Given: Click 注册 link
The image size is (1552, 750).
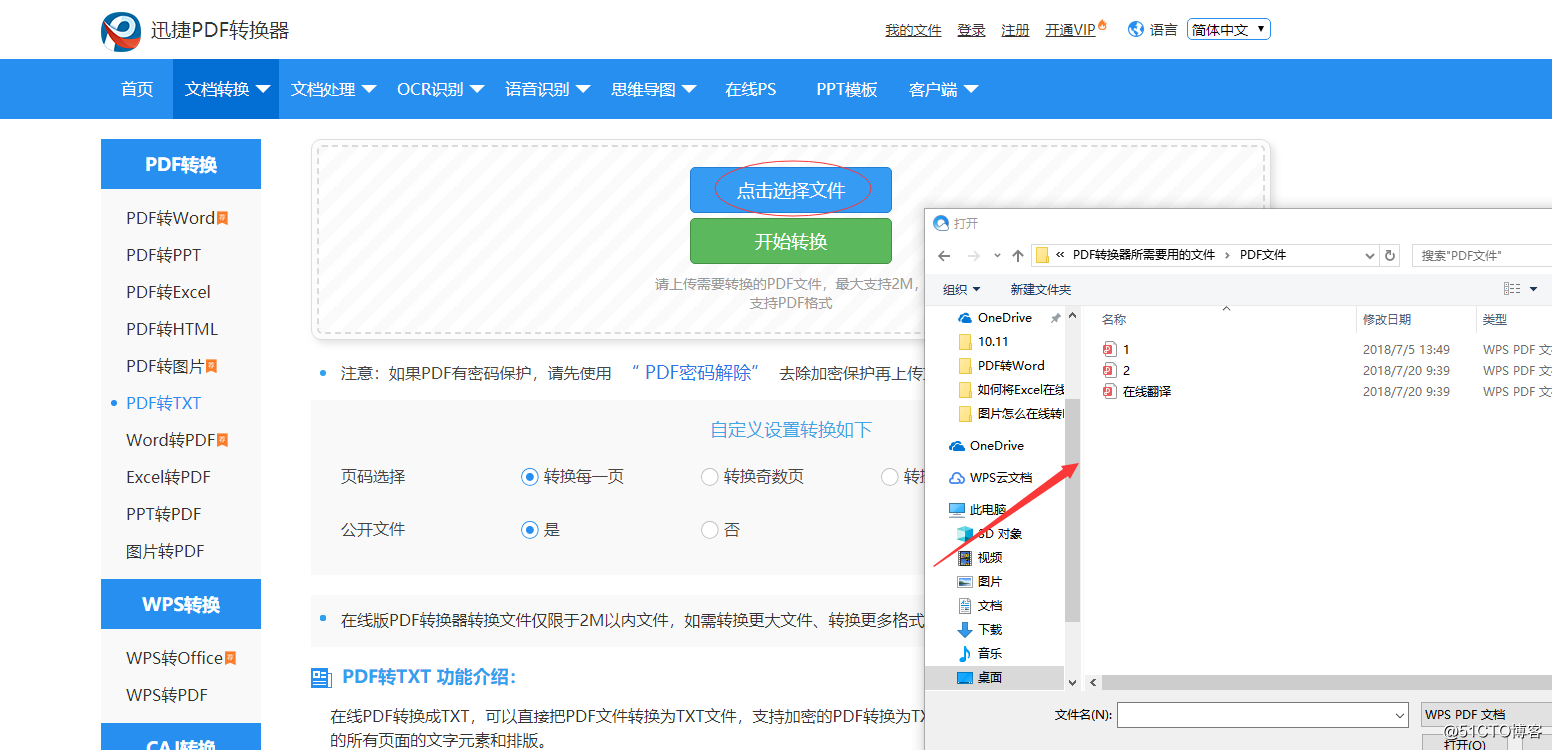Looking at the screenshot, I should click(x=1015, y=30).
